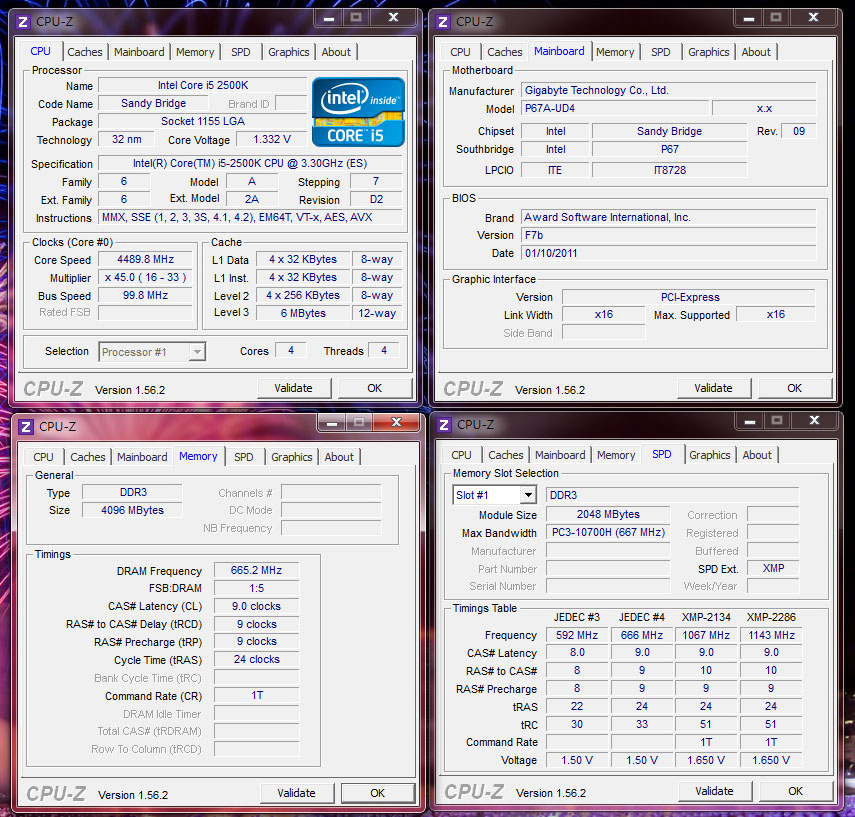
Task: Click Validate in the SPD window
Action: [714, 791]
